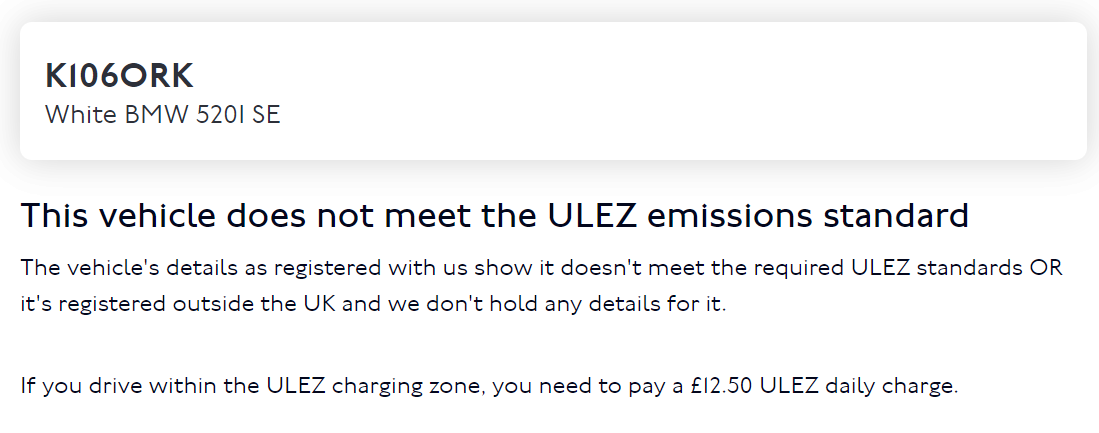Select the White BMW 520I SE description
Viewport: 1099px width, 433px height.
pos(163,115)
